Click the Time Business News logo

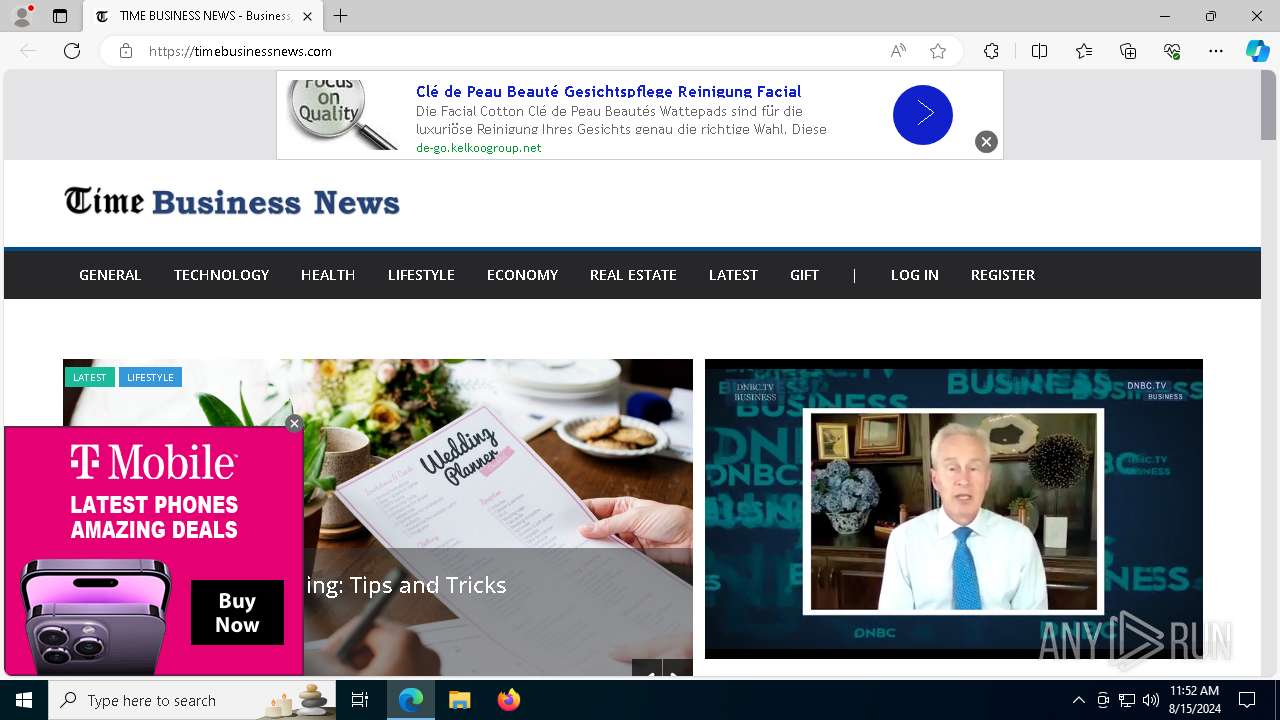(232, 202)
